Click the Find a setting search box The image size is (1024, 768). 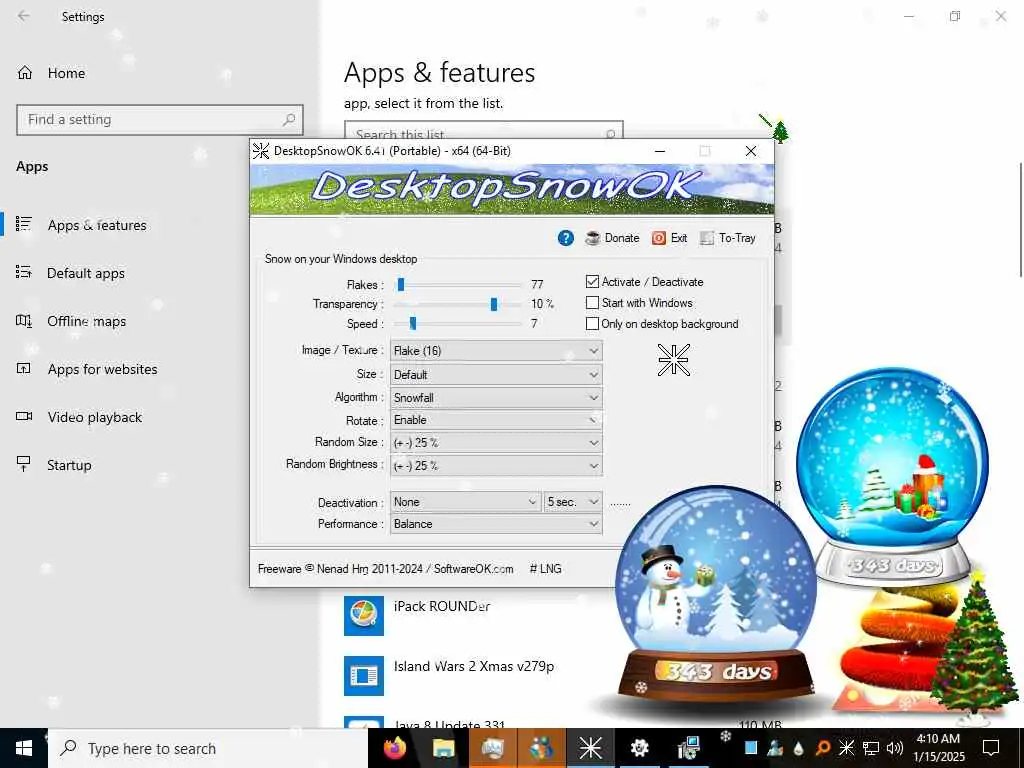pos(160,120)
